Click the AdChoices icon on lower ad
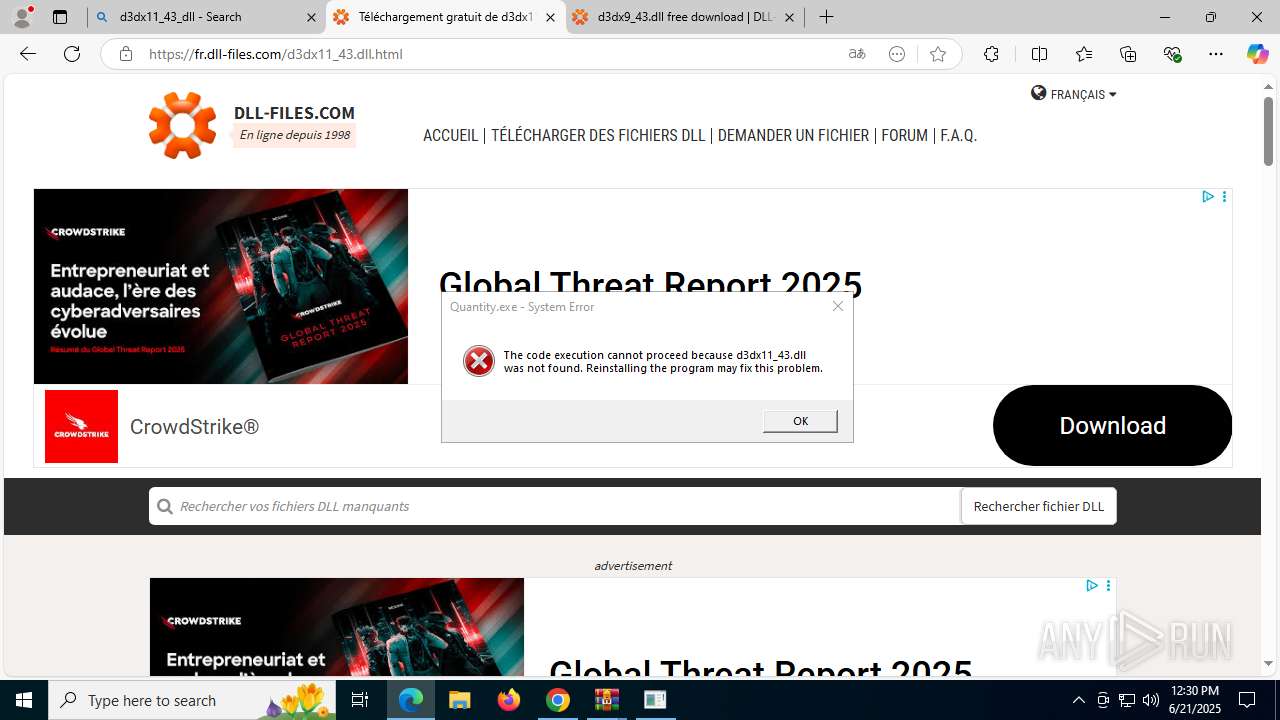Viewport: 1280px width, 720px height. coord(1092,586)
